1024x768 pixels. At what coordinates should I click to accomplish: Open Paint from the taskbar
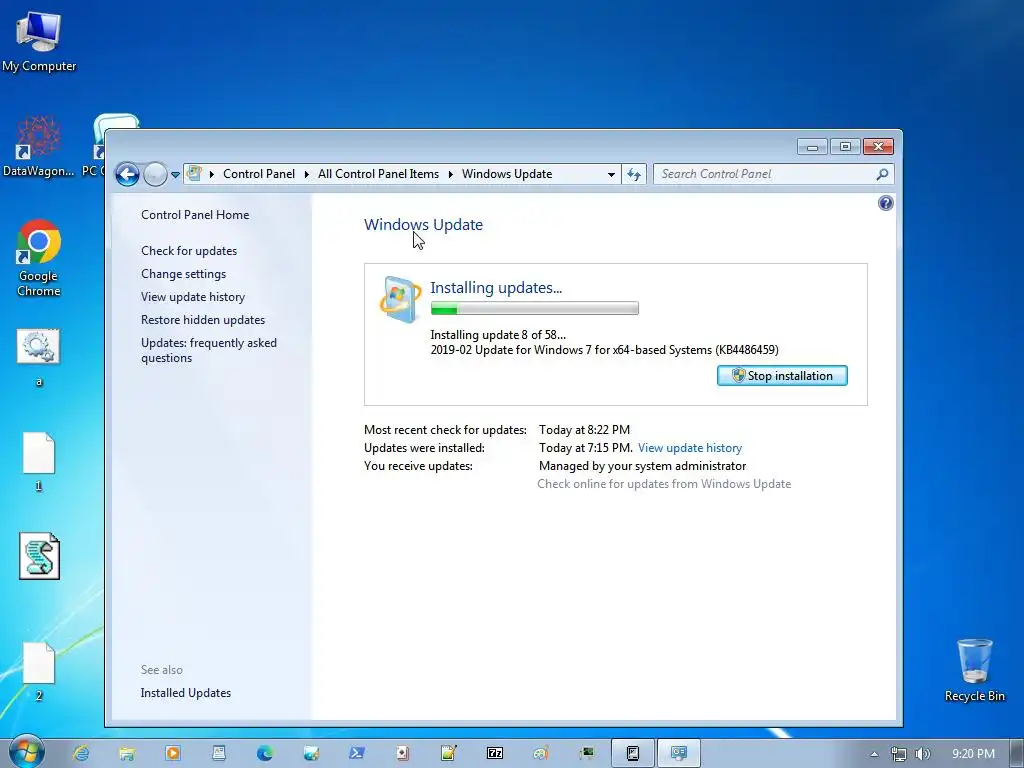540,754
